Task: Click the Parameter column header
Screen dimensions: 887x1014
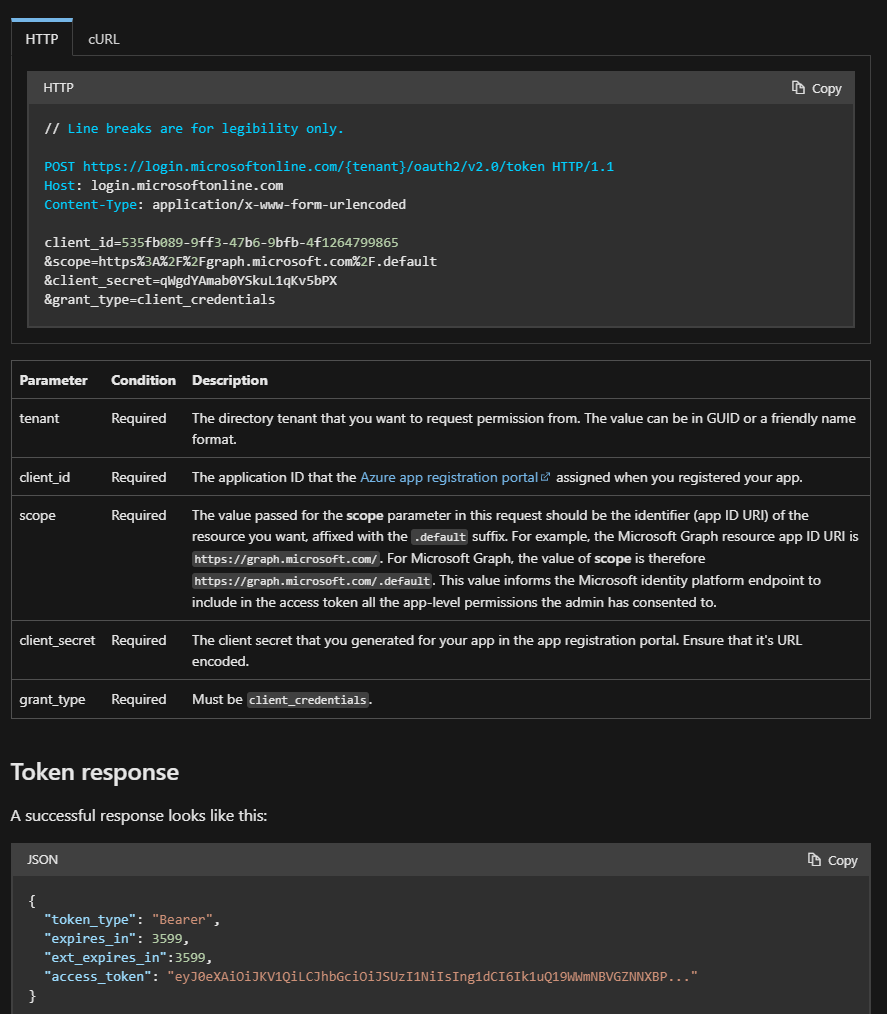Action: 54,380
